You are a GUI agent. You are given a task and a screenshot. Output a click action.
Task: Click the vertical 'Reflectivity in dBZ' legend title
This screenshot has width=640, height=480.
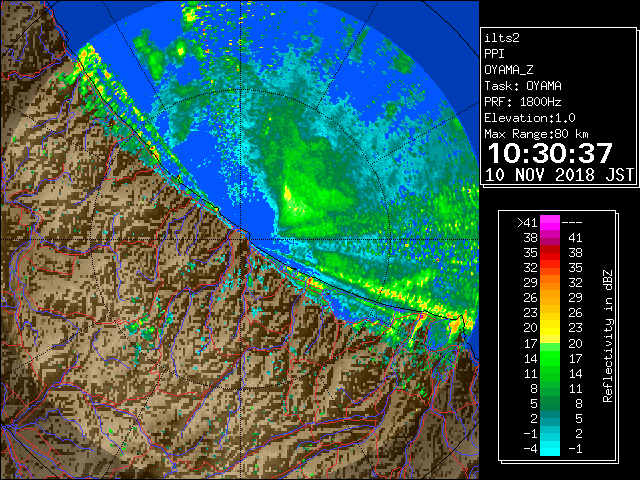[x=608, y=336]
